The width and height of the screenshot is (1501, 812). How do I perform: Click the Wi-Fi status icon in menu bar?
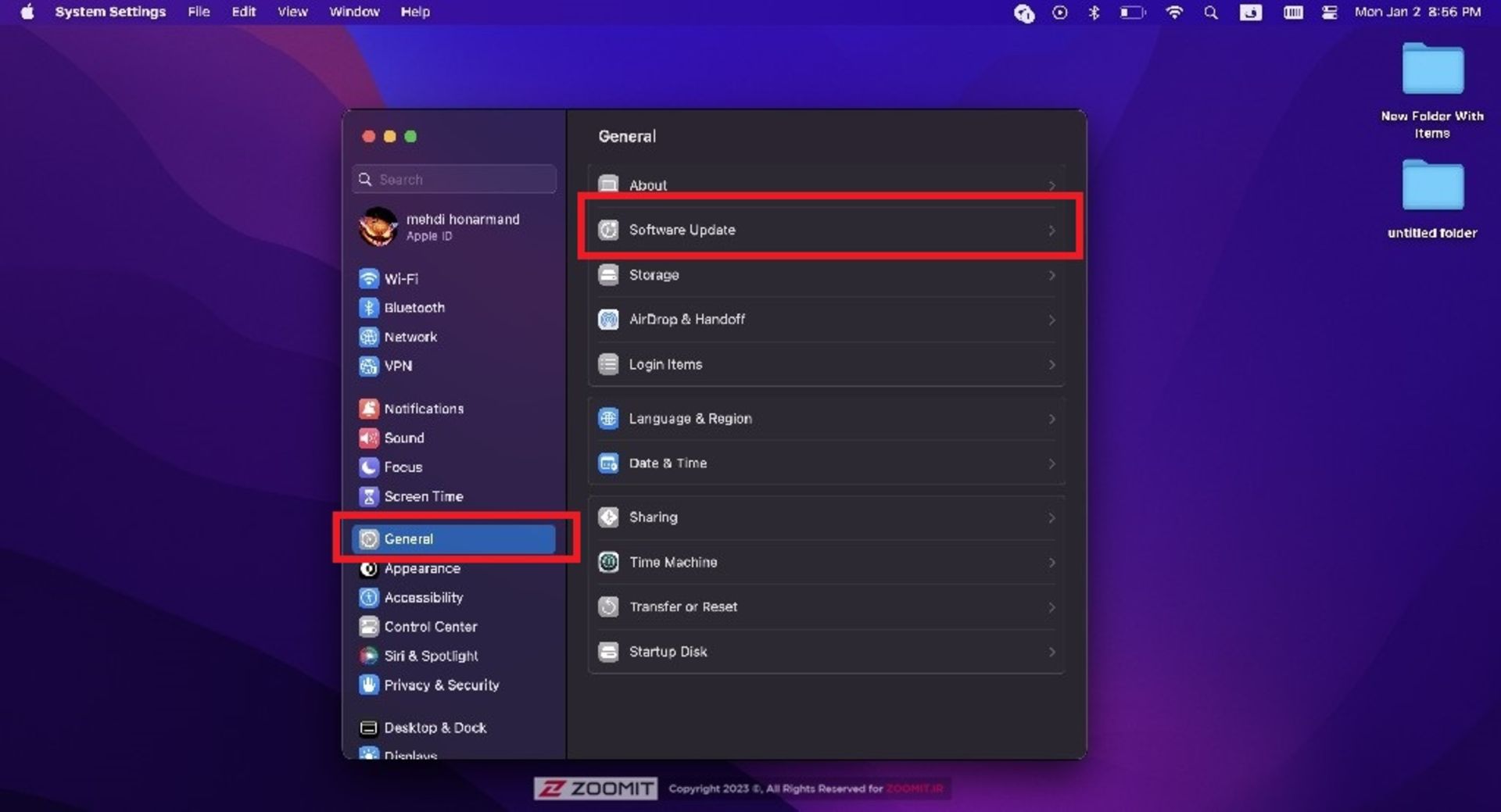(x=1174, y=12)
